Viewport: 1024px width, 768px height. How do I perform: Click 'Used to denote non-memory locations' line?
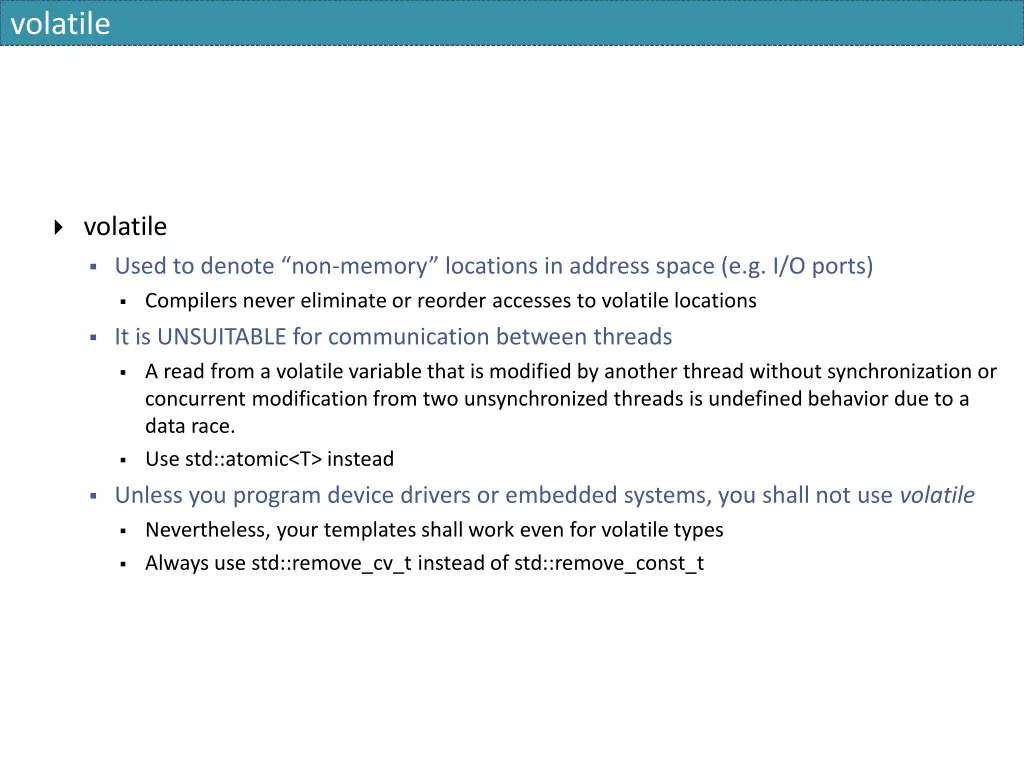[494, 266]
